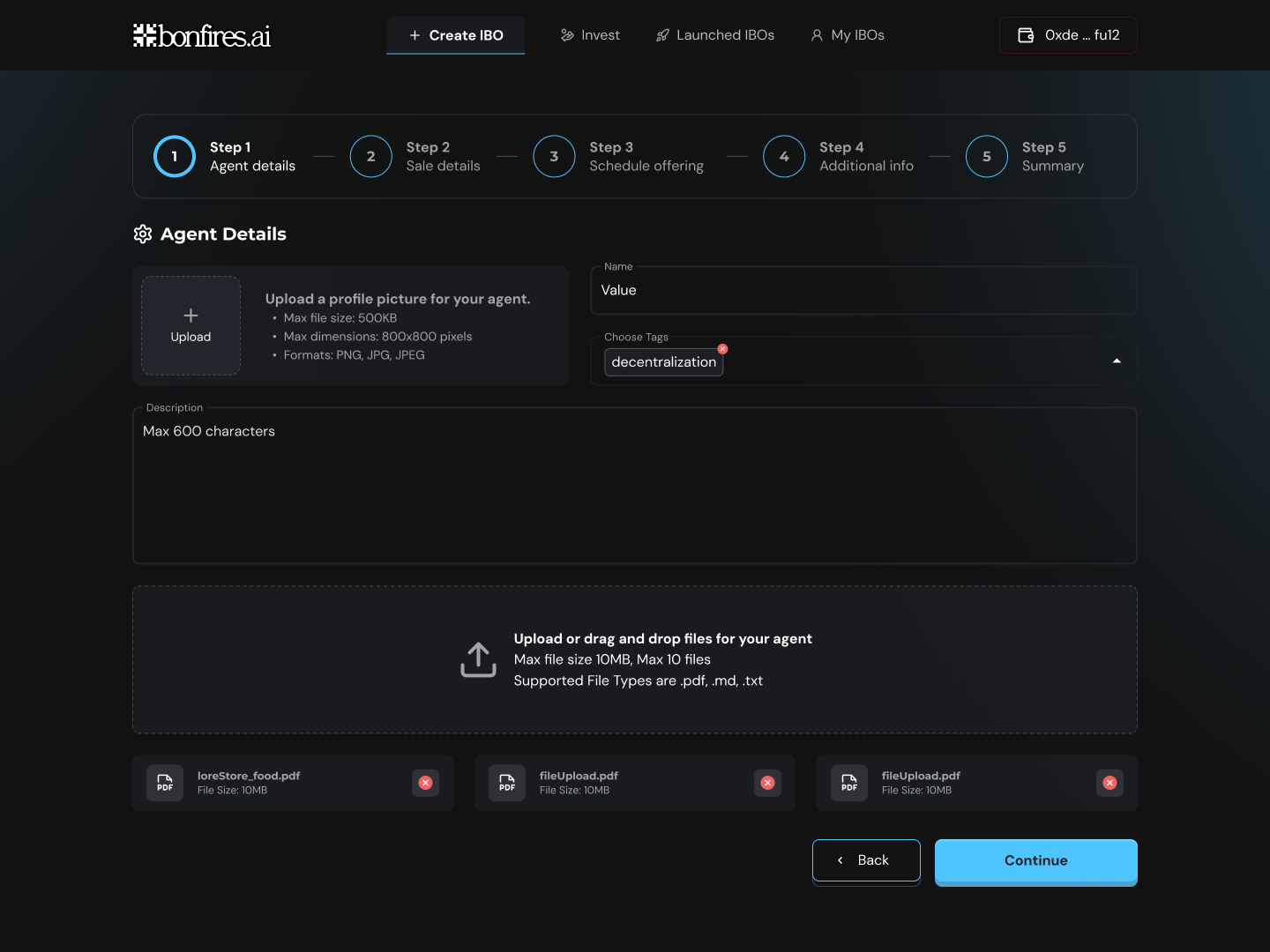Click the bonfires.ai logo

tap(202, 35)
